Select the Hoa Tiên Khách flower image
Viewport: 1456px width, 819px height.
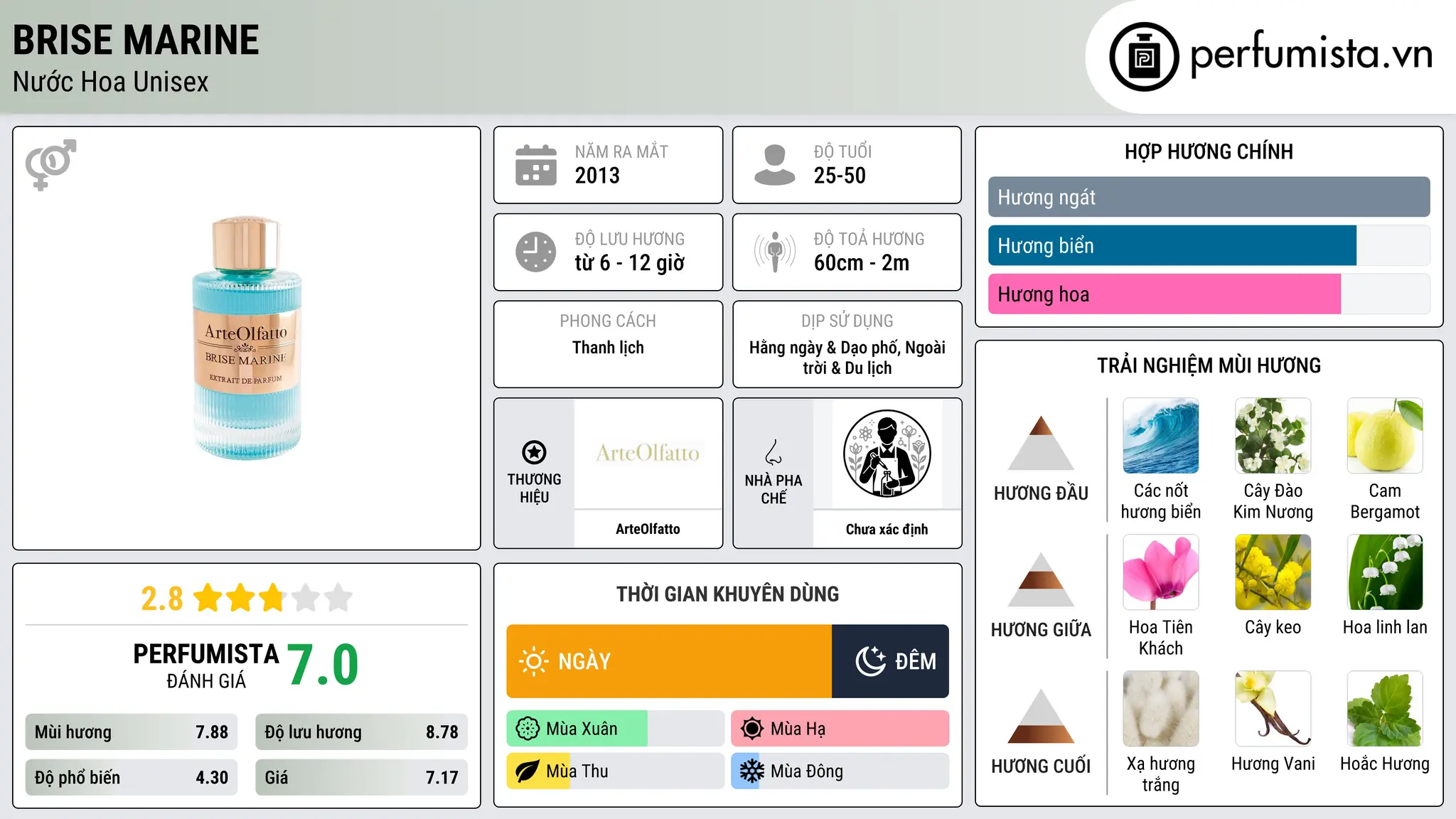(x=1160, y=572)
